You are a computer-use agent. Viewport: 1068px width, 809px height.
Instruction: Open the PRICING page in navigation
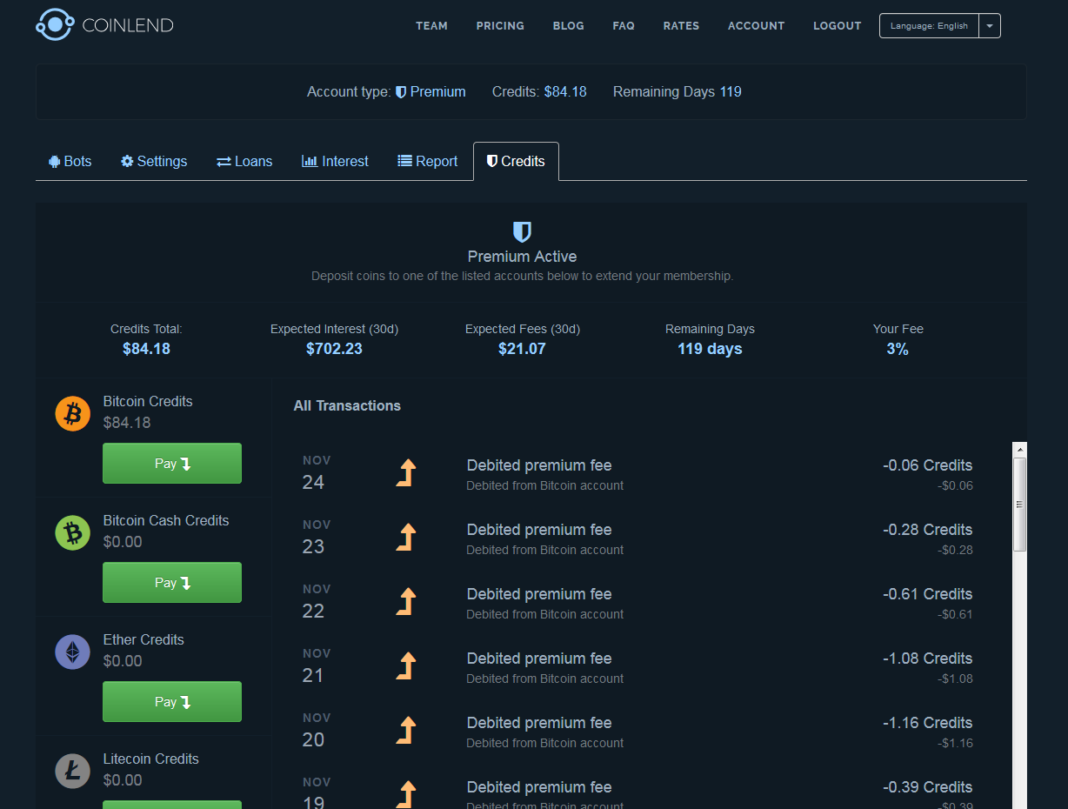(x=500, y=26)
